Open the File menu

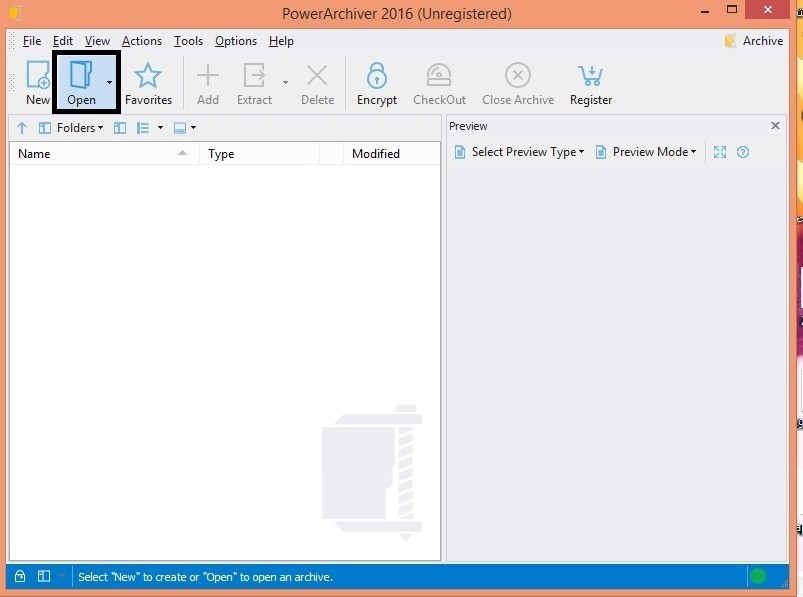(x=32, y=41)
